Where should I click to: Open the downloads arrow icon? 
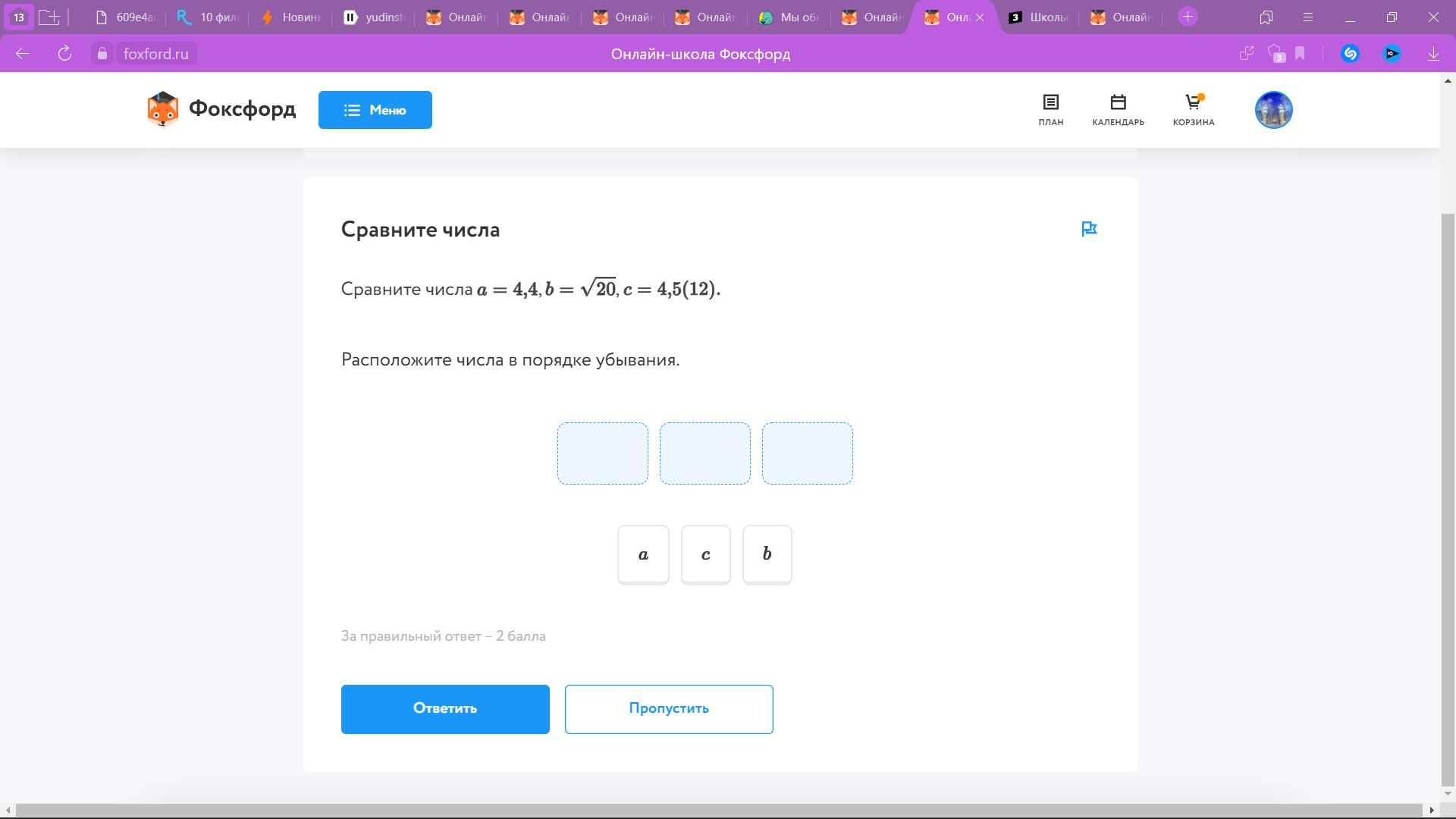tap(1433, 54)
